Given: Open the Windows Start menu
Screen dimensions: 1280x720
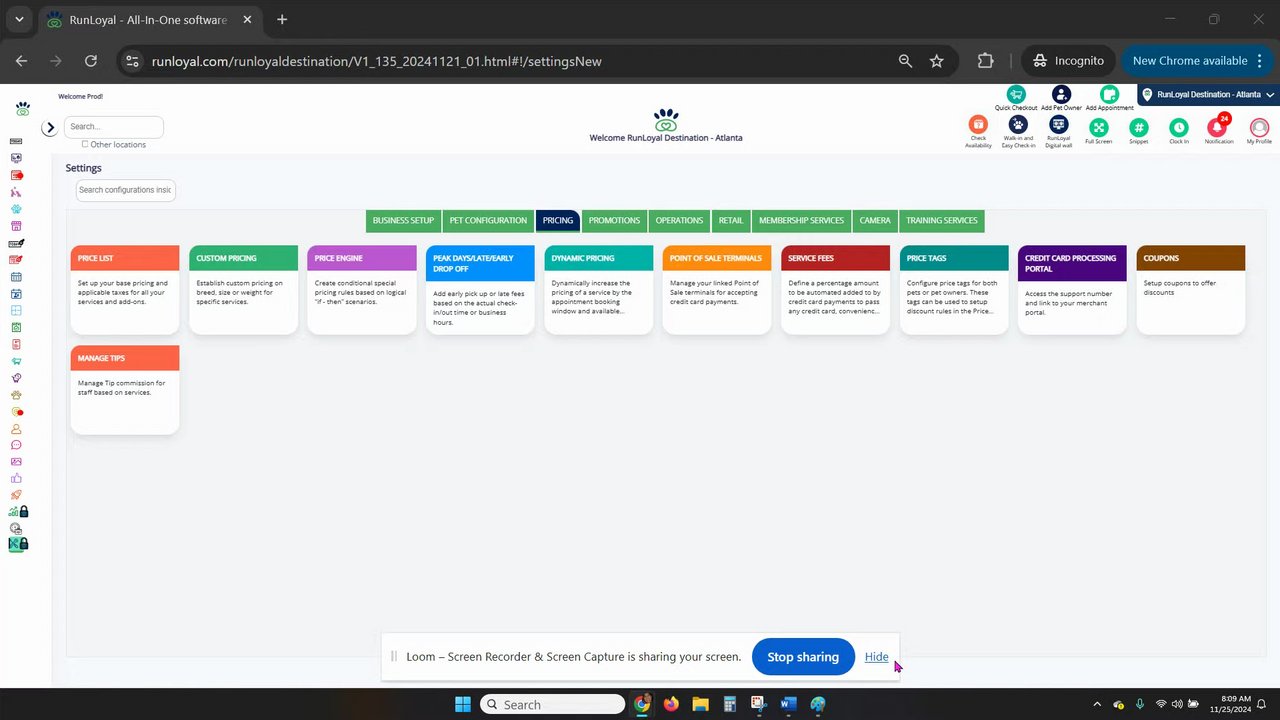Looking at the screenshot, I should tap(463, 704).
